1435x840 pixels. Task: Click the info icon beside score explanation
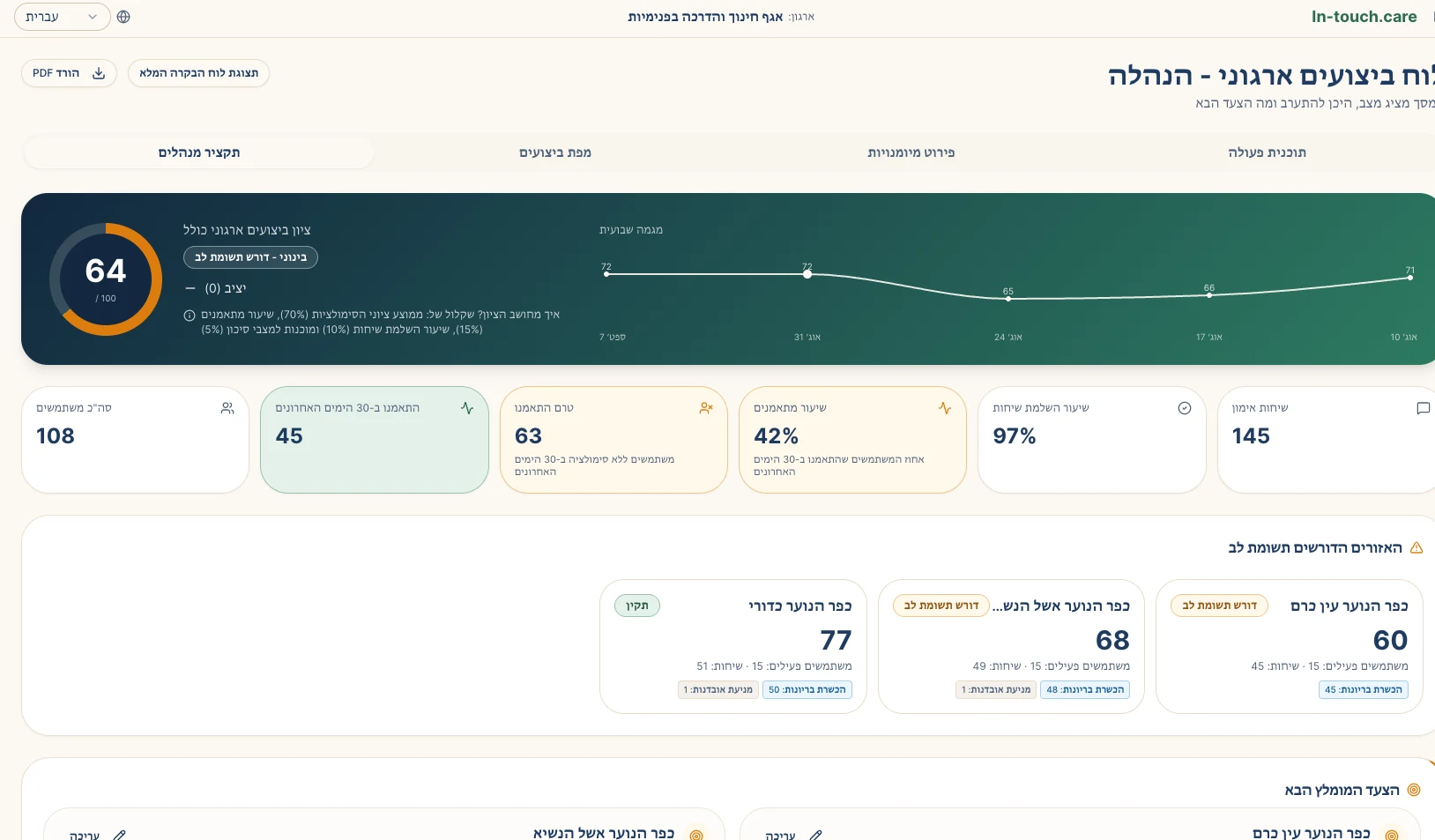coord(190,316)
